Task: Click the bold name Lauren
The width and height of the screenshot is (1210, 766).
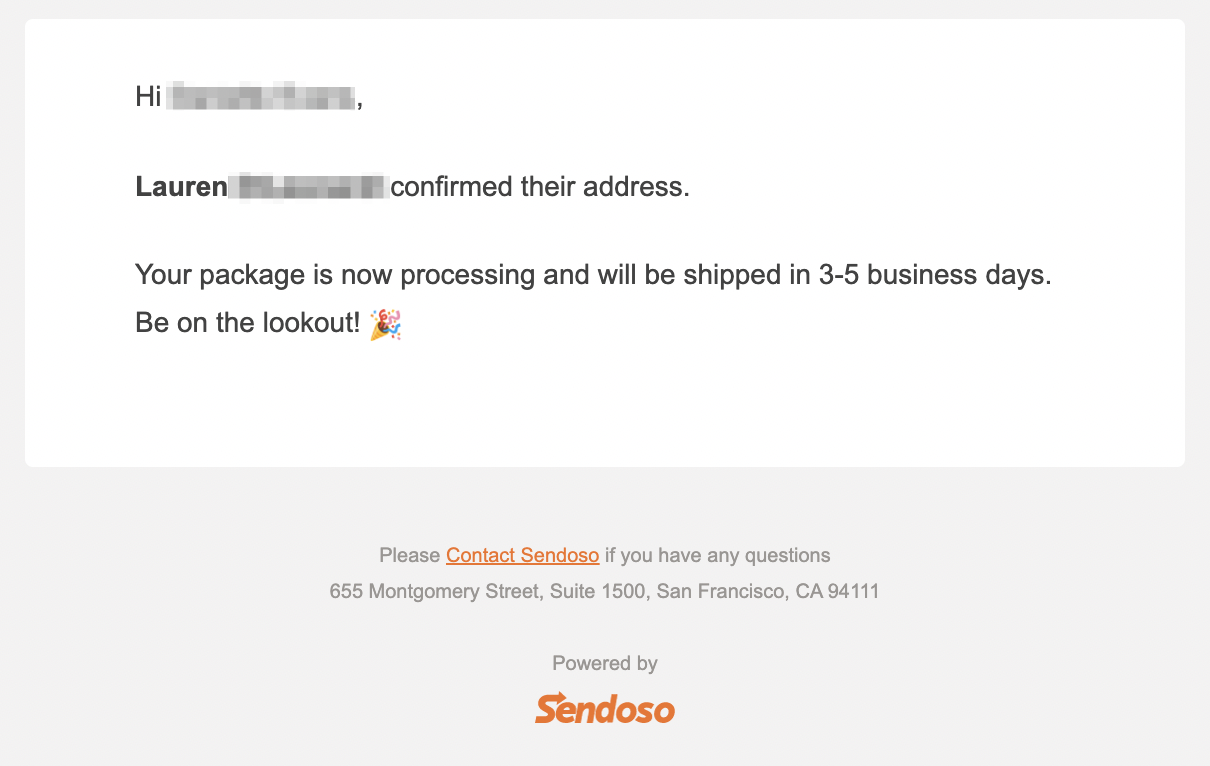Action: click(x=181, y=187)
